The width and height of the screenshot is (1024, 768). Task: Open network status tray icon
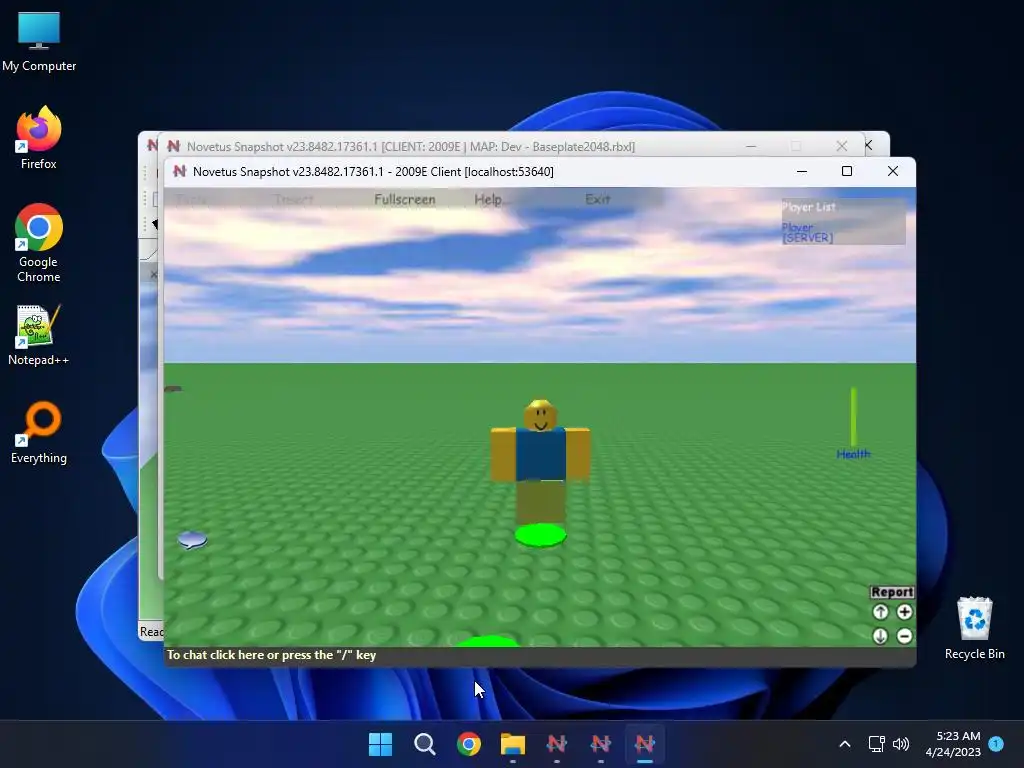[x=876, y=744]
